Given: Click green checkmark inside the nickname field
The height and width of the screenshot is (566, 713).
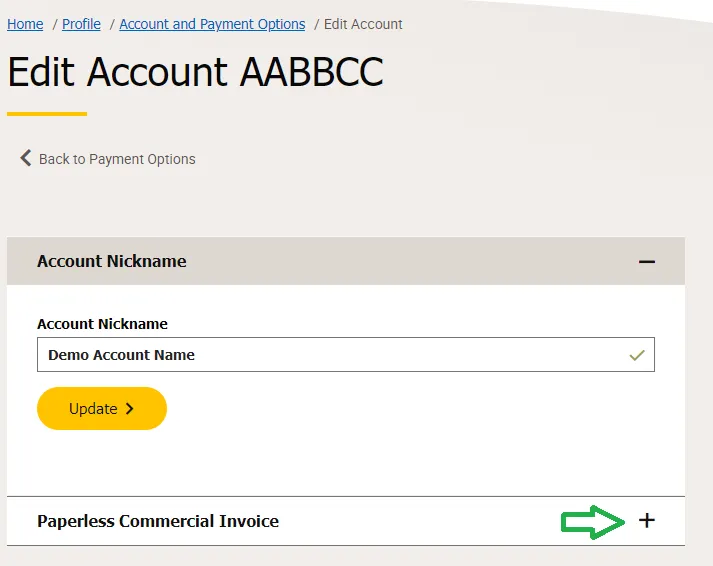Looking at the screenshot, I should pyautogui.click(x=636, y=355).
